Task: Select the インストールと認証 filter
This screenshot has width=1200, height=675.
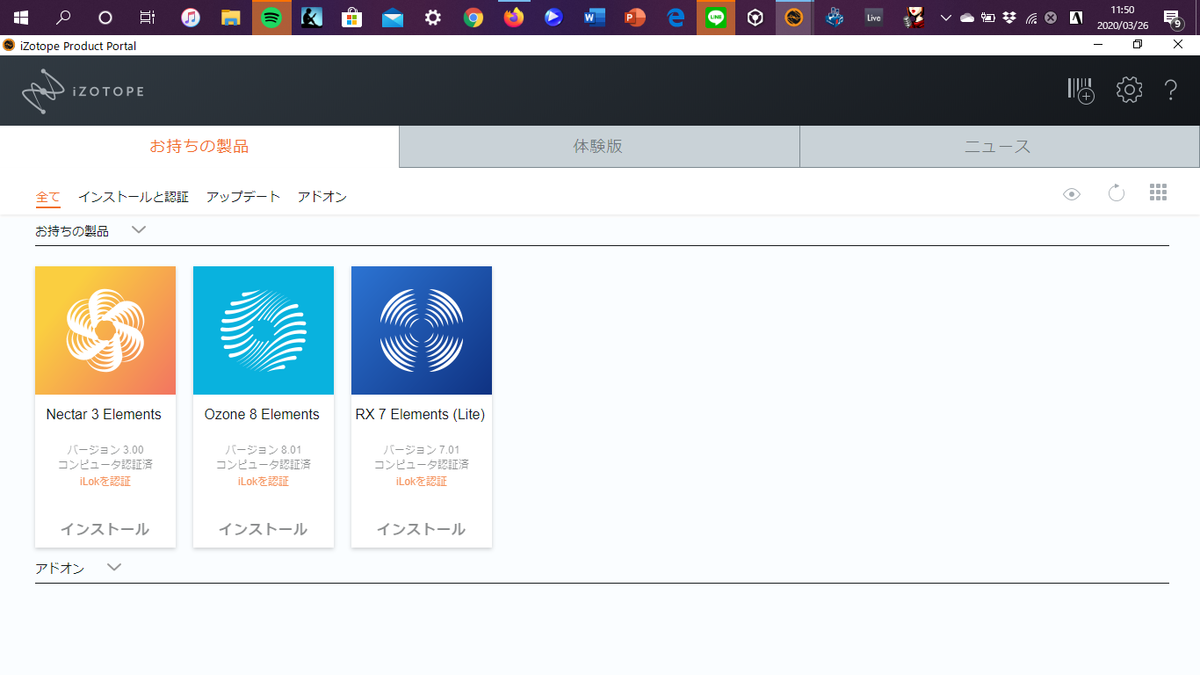Action: click(133, 197)
